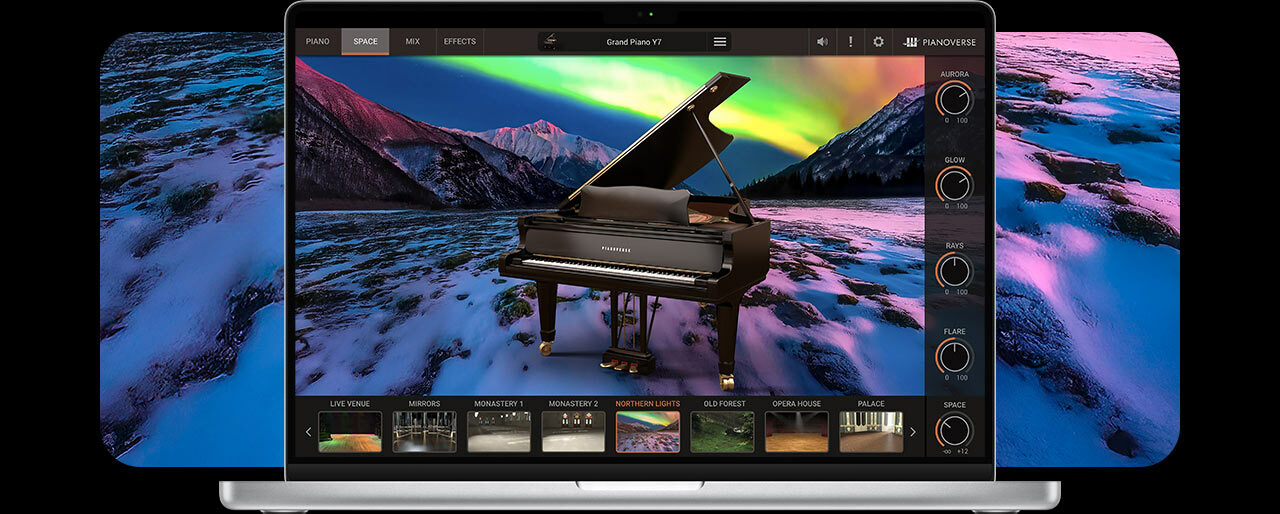Select the Old Forest space thumbnail
1280x514 pixels.
[x=722, y=432]
